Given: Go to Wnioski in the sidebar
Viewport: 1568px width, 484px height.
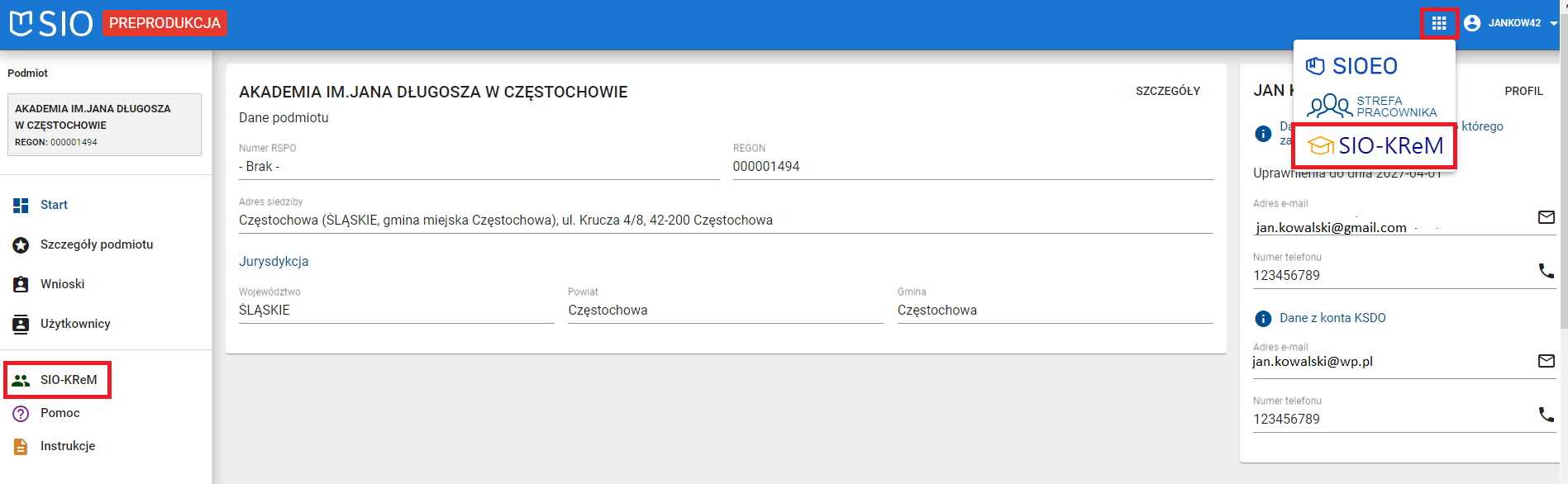Looking at the screenshot, I should click(x=62, y=284).
